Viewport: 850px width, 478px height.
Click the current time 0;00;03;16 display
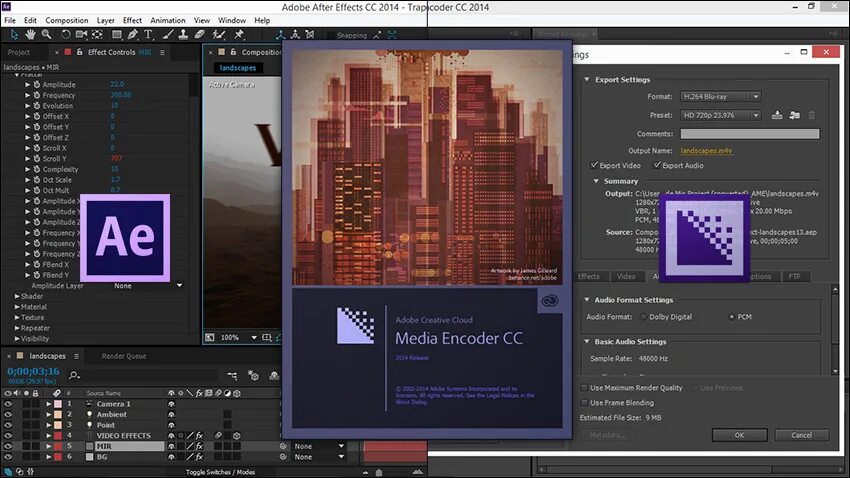33,372
